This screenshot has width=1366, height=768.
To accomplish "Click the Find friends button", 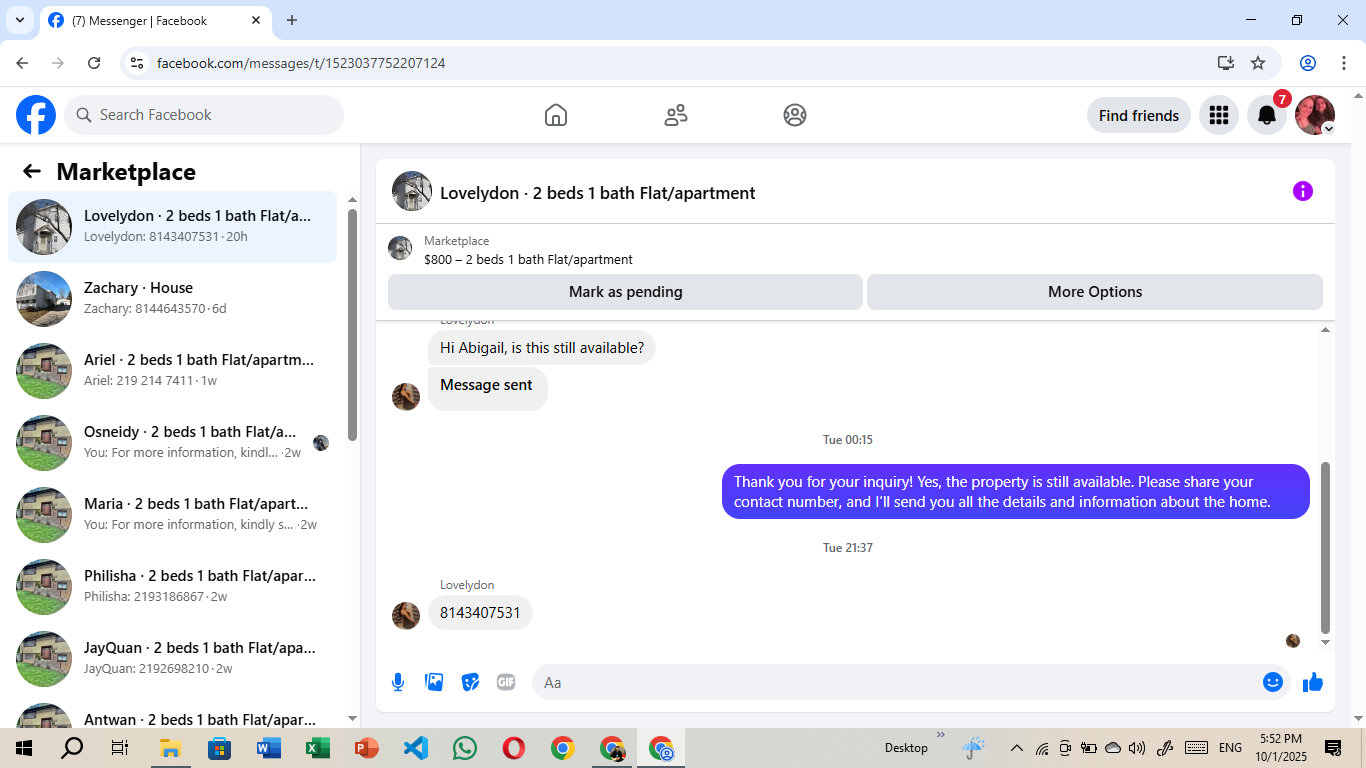I will (1139, 115).
